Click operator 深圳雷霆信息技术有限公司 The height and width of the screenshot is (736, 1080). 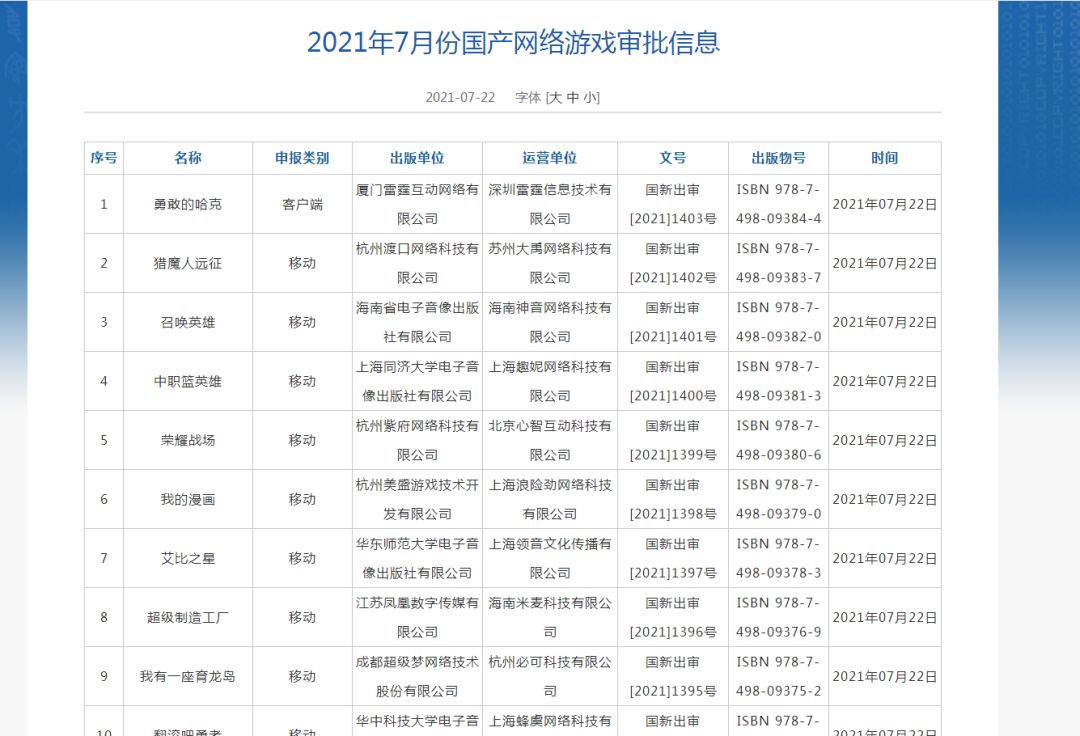550,204
